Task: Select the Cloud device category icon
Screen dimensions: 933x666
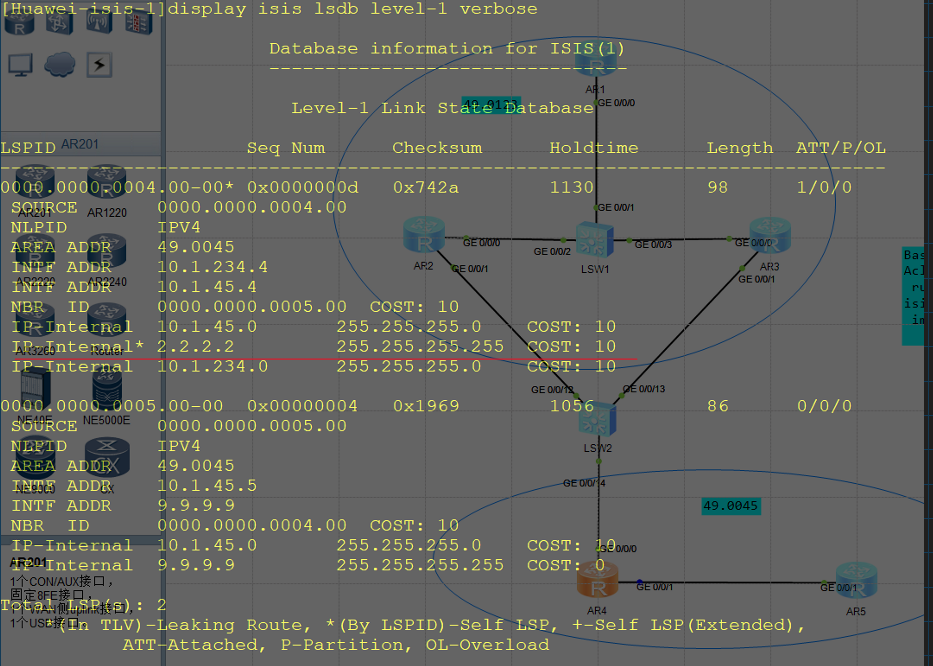Action: click(x=60, y=65)
